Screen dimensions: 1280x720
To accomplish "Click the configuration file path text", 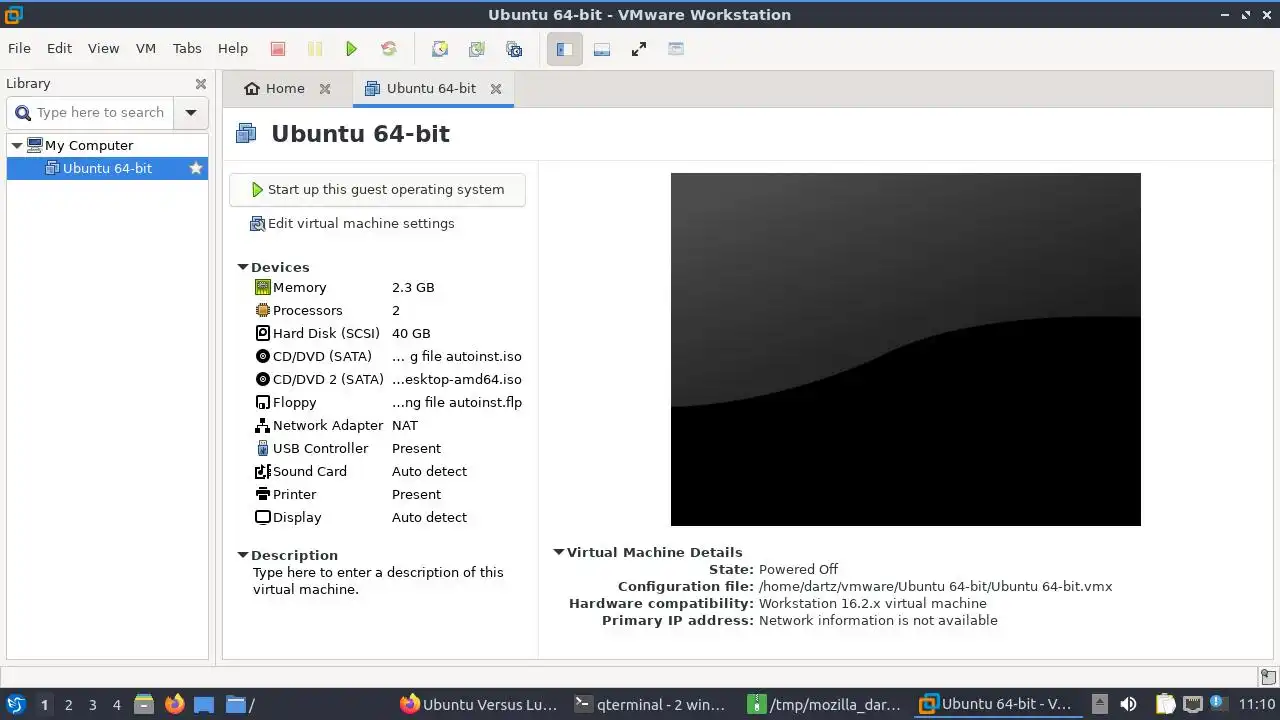I will click(935, 586).
